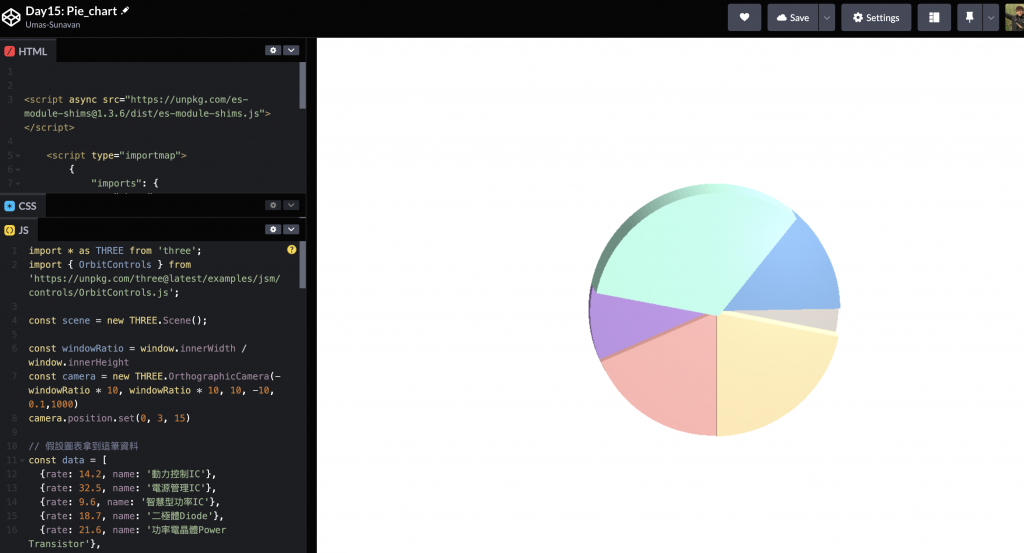Screen dimensions: 1024x553
Task: Click the 'const data = [' line
Action: click(x=67, y=460)
